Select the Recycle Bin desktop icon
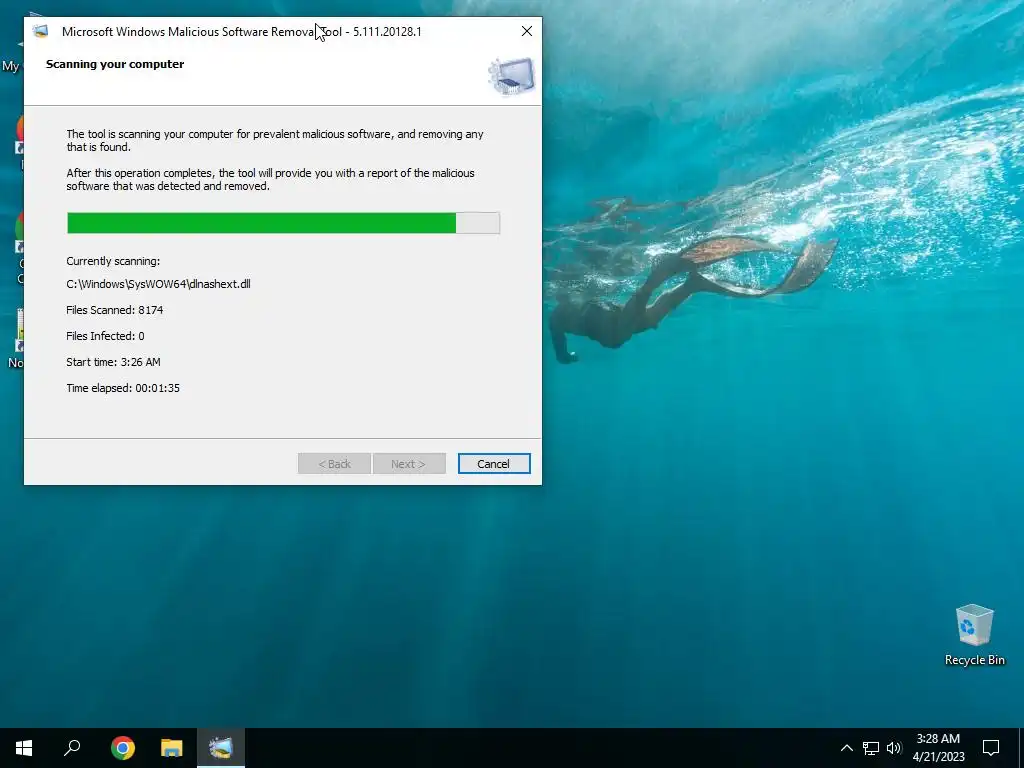 pyautogui.click(x=974, y=635)
